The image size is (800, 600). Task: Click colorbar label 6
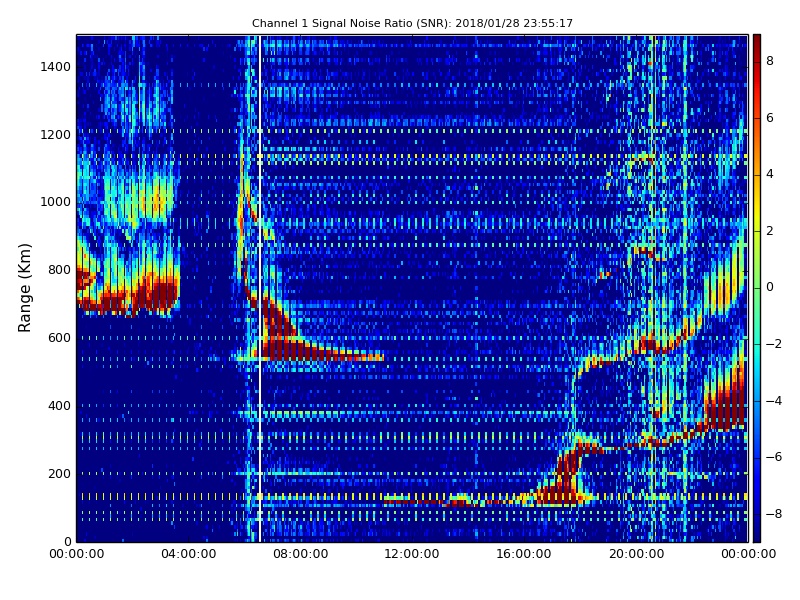[x=770, y=118]
